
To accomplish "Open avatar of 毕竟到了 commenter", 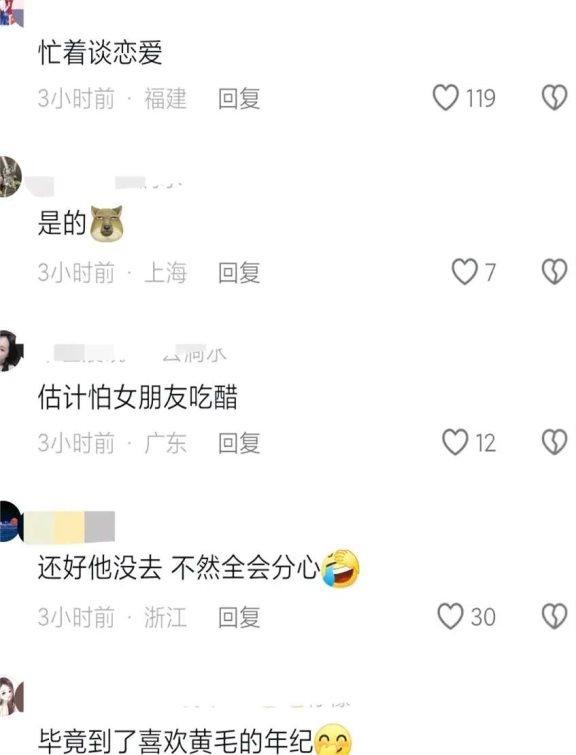I will [x=12, y=697].
